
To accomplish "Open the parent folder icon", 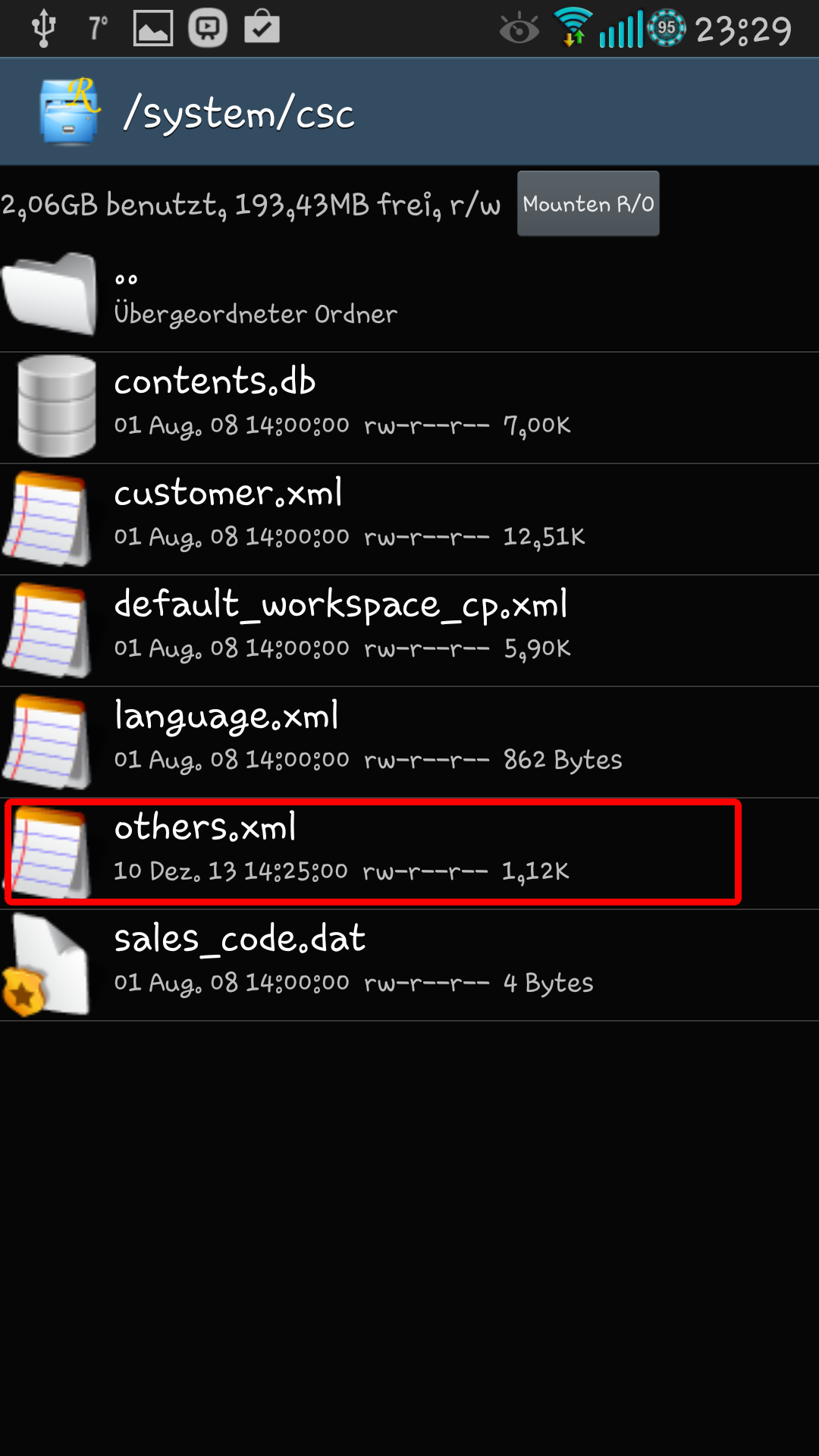I will [50, 294].
